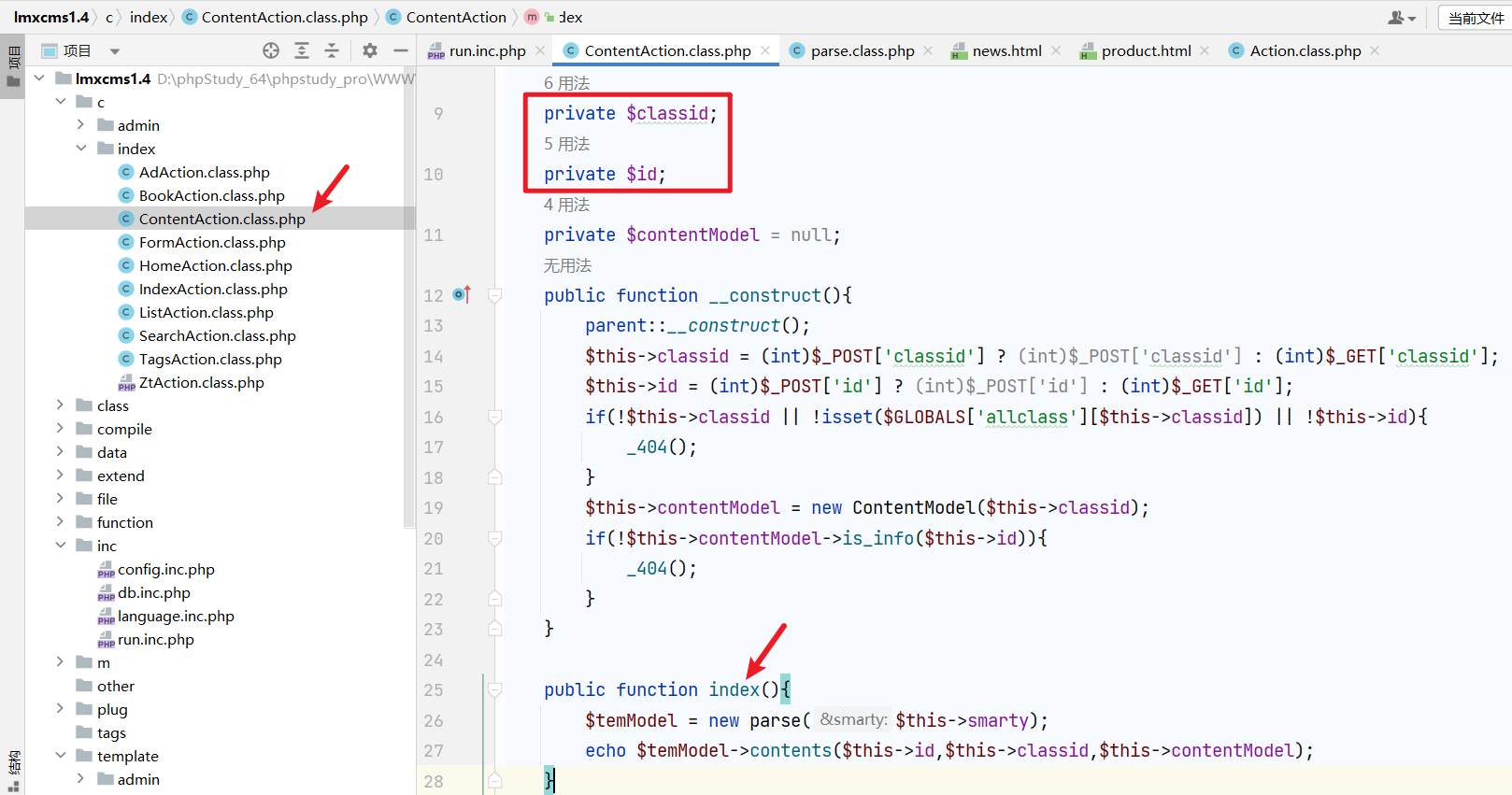Click the expand all icon in project panel
This screenshot has height=795, width=1512.
[302, 50]
